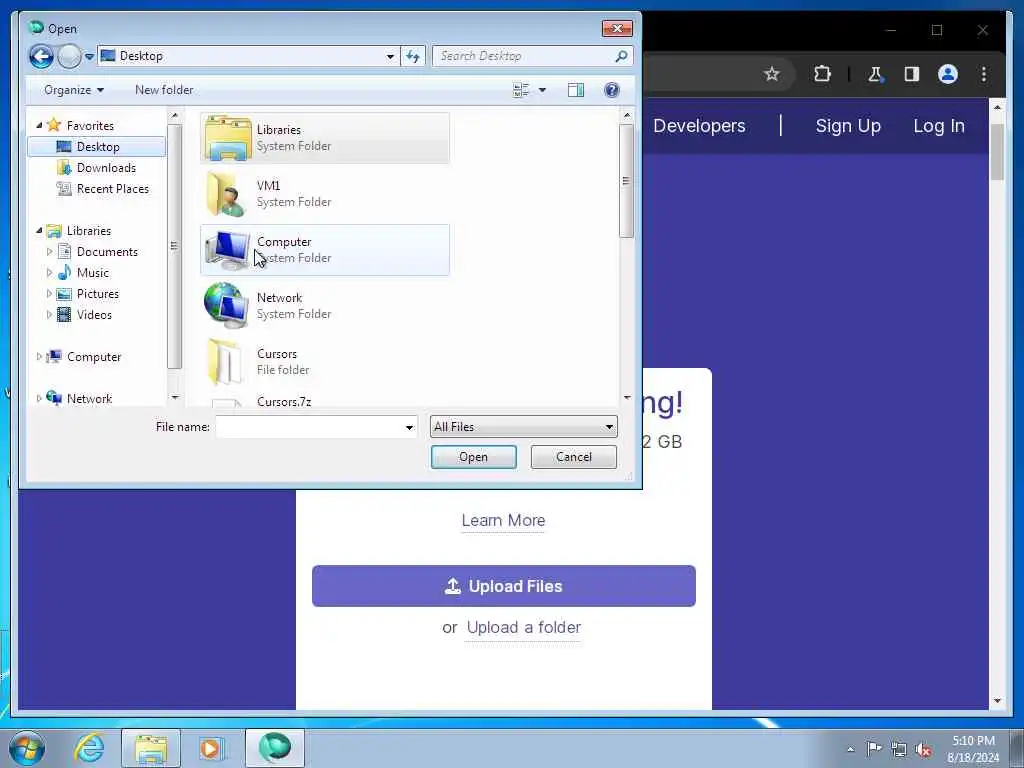Click the change view icon
The width and height of the screenshot is (1024, 768).
520,90
